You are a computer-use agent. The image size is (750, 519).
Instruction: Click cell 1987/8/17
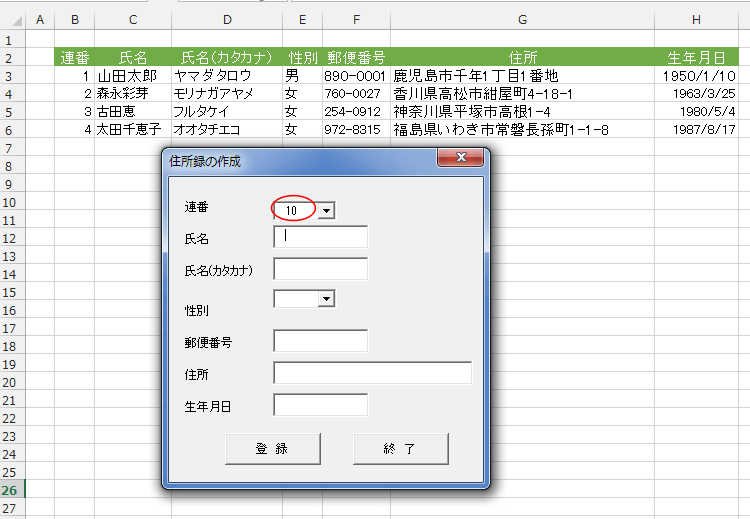pos(696,129)
